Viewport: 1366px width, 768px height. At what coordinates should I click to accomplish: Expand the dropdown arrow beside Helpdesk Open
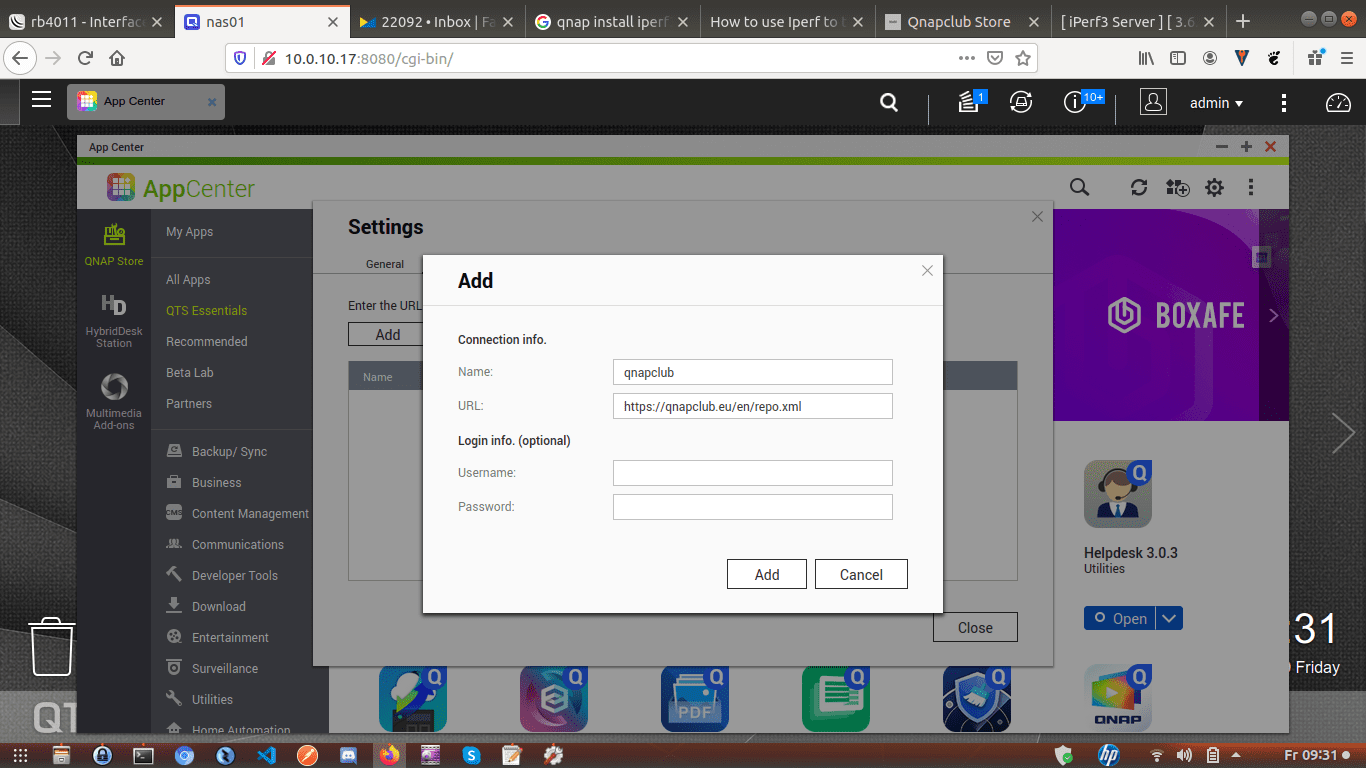pos(1169,619)
